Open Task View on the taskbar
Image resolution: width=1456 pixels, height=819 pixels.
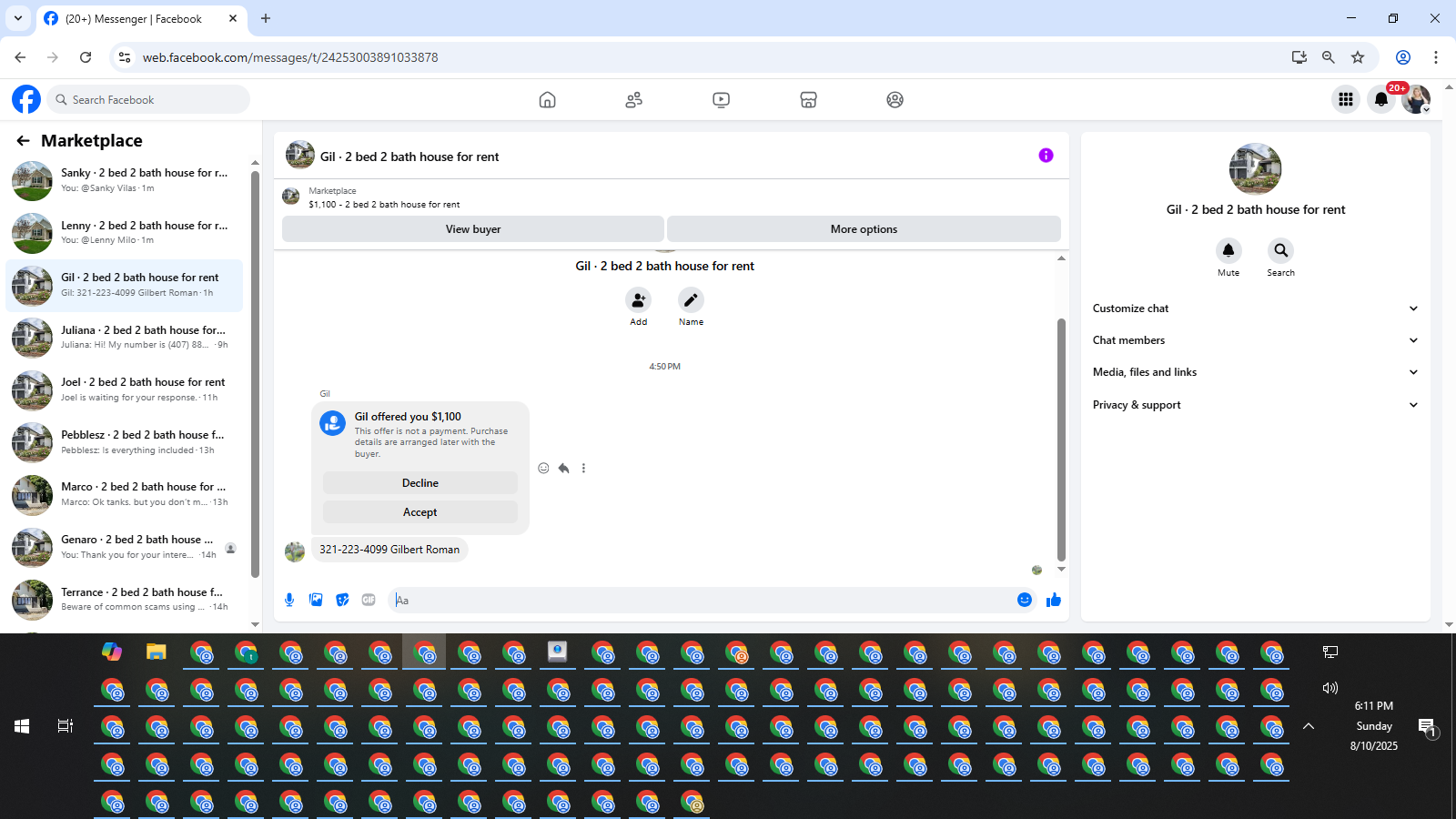[x=66, y=726]
